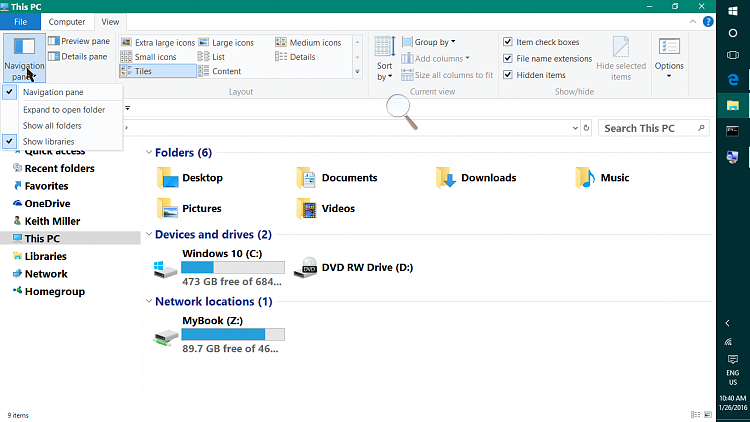Toggle Item check boxes option
Viewport: 750px width, 422px height.
(508, 42)
